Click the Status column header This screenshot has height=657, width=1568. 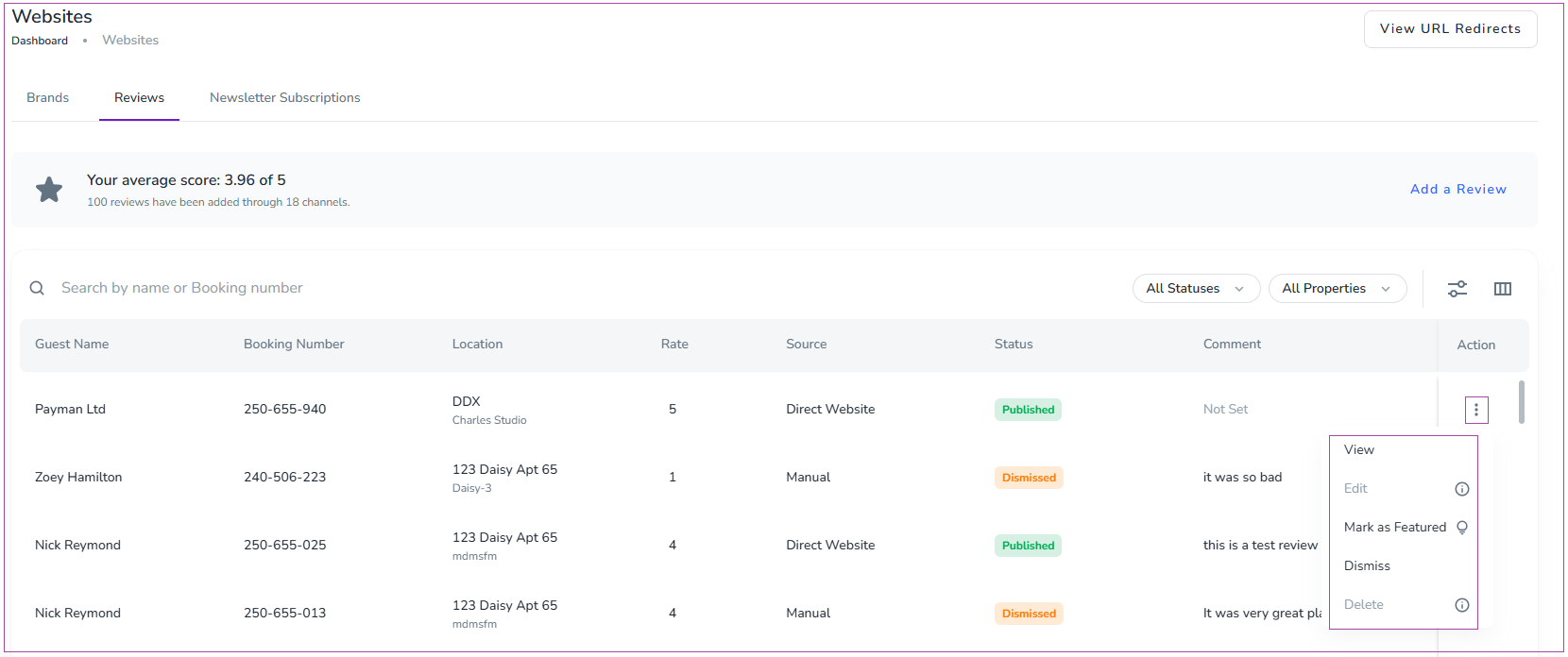tap(1014, 345)
